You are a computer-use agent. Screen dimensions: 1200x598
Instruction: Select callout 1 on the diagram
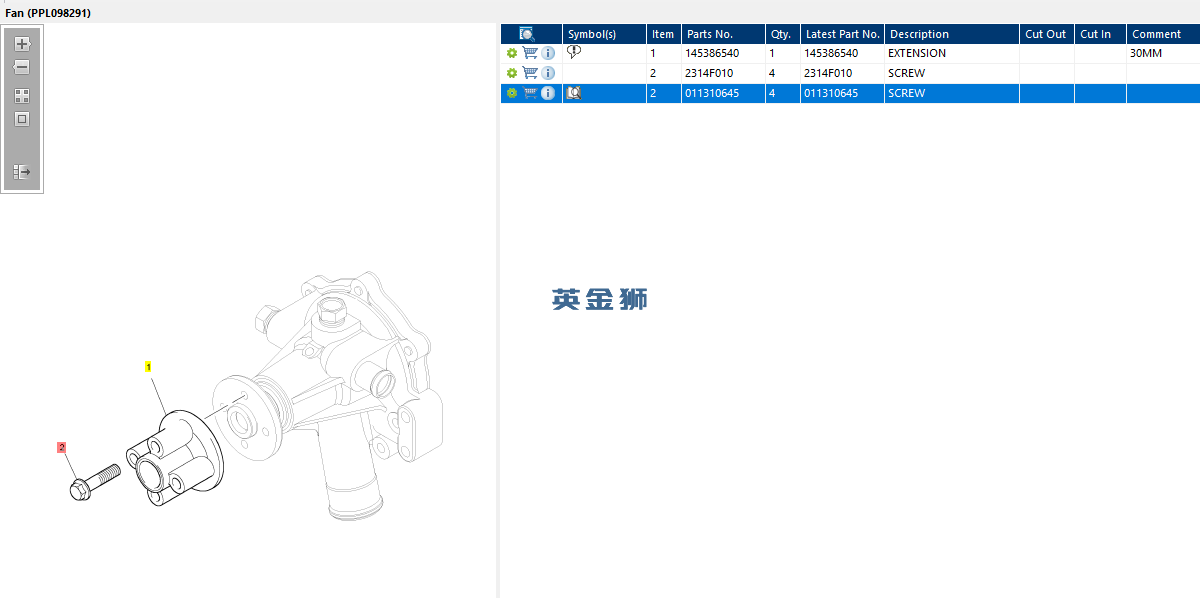point(149,367)
